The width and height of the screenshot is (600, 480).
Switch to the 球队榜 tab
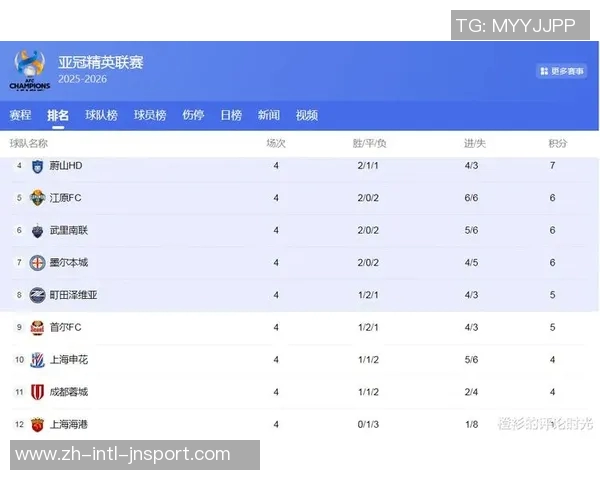tap(101, 115)
